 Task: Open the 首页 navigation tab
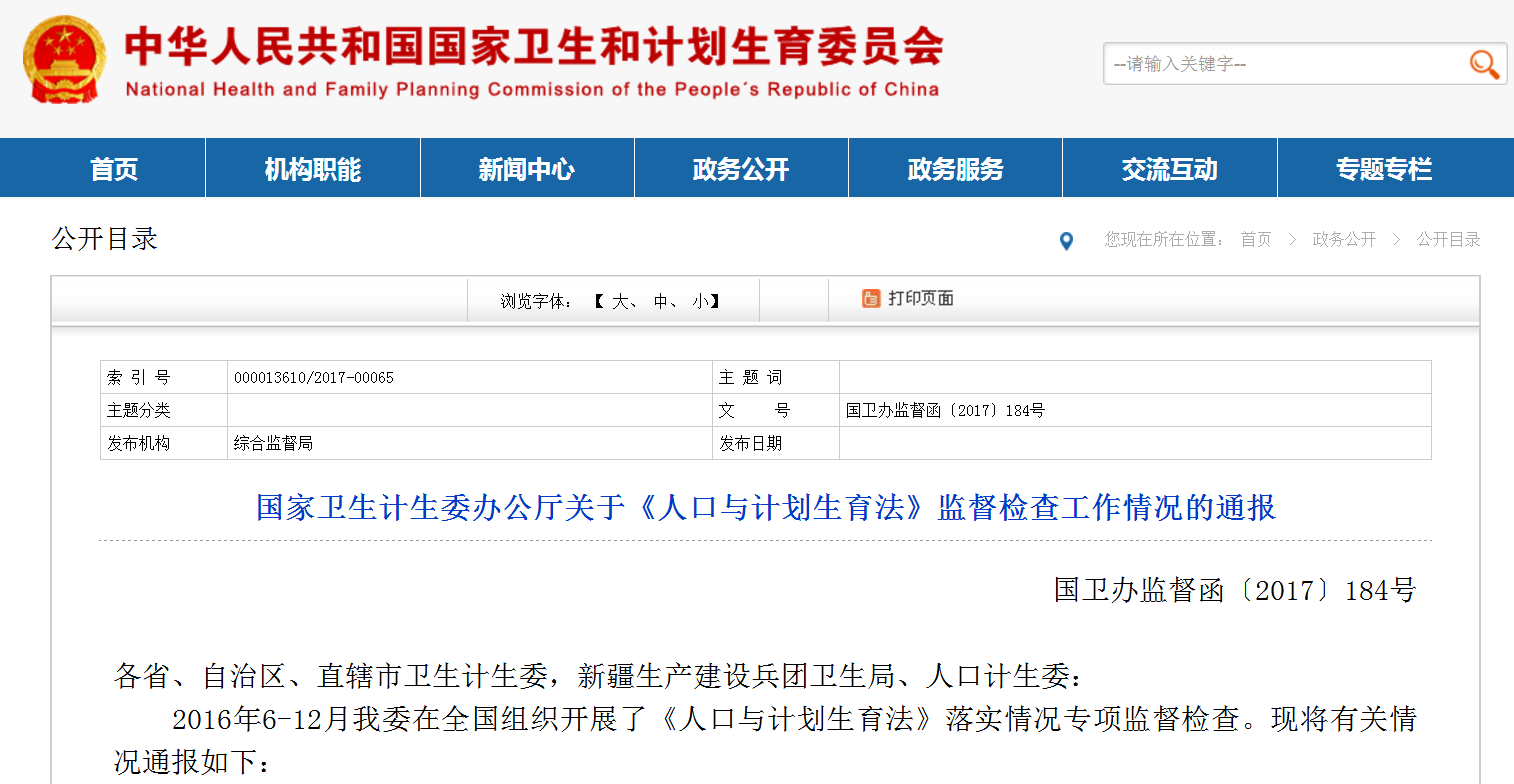(114, 169)
